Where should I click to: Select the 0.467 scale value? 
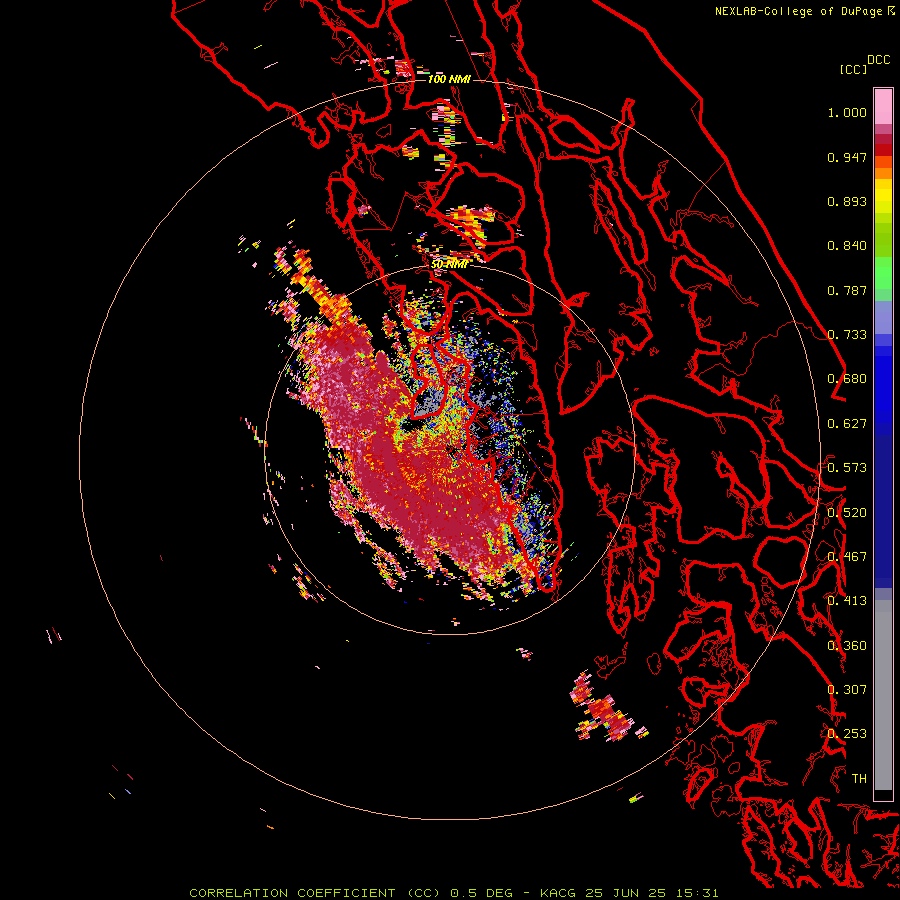click(847, 557)
